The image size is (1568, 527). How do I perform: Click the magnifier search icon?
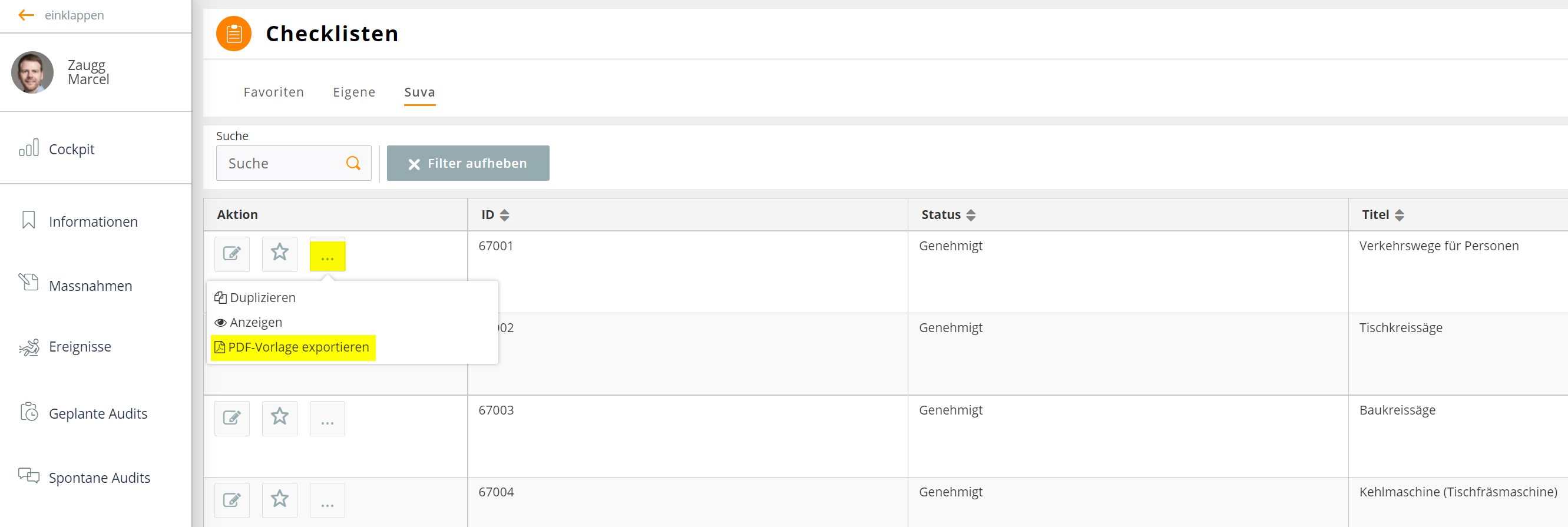[353, 163]
